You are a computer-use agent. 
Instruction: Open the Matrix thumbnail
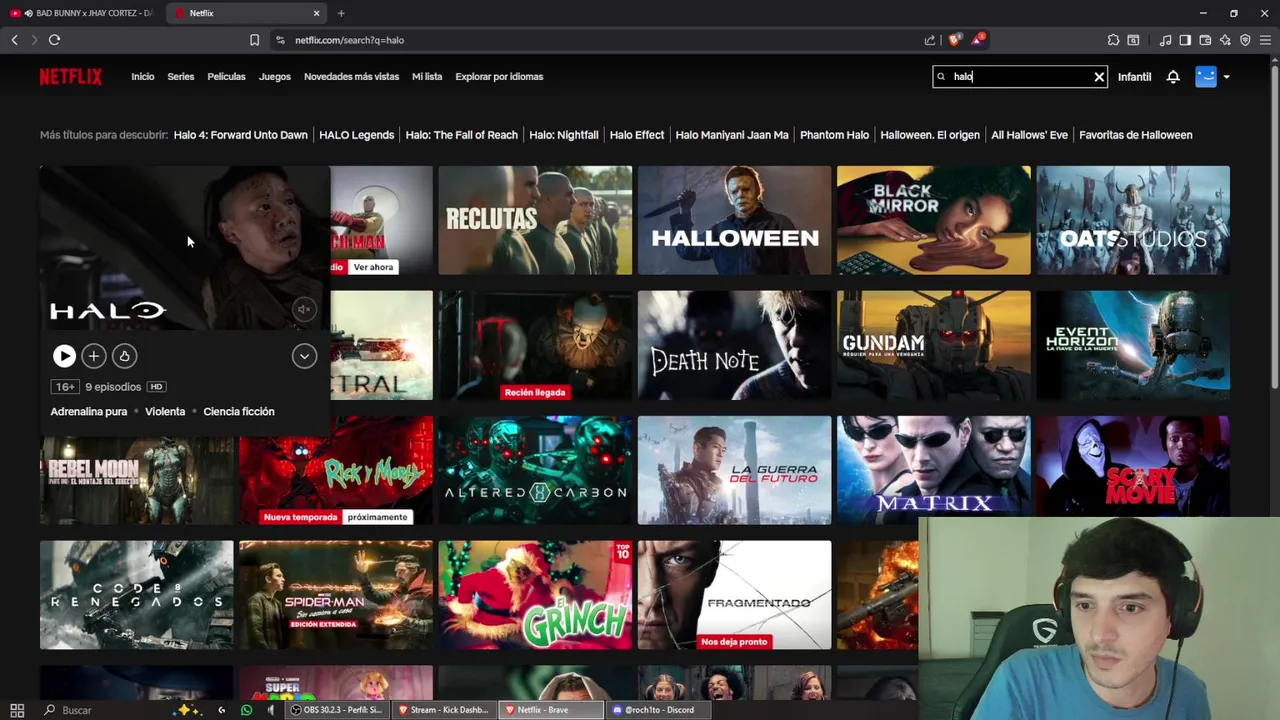[933, 470]
